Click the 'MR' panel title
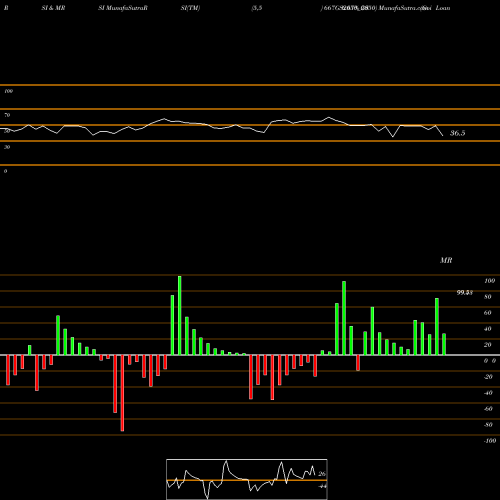Screen dimensions: 500x500 (x=446, y=260)
